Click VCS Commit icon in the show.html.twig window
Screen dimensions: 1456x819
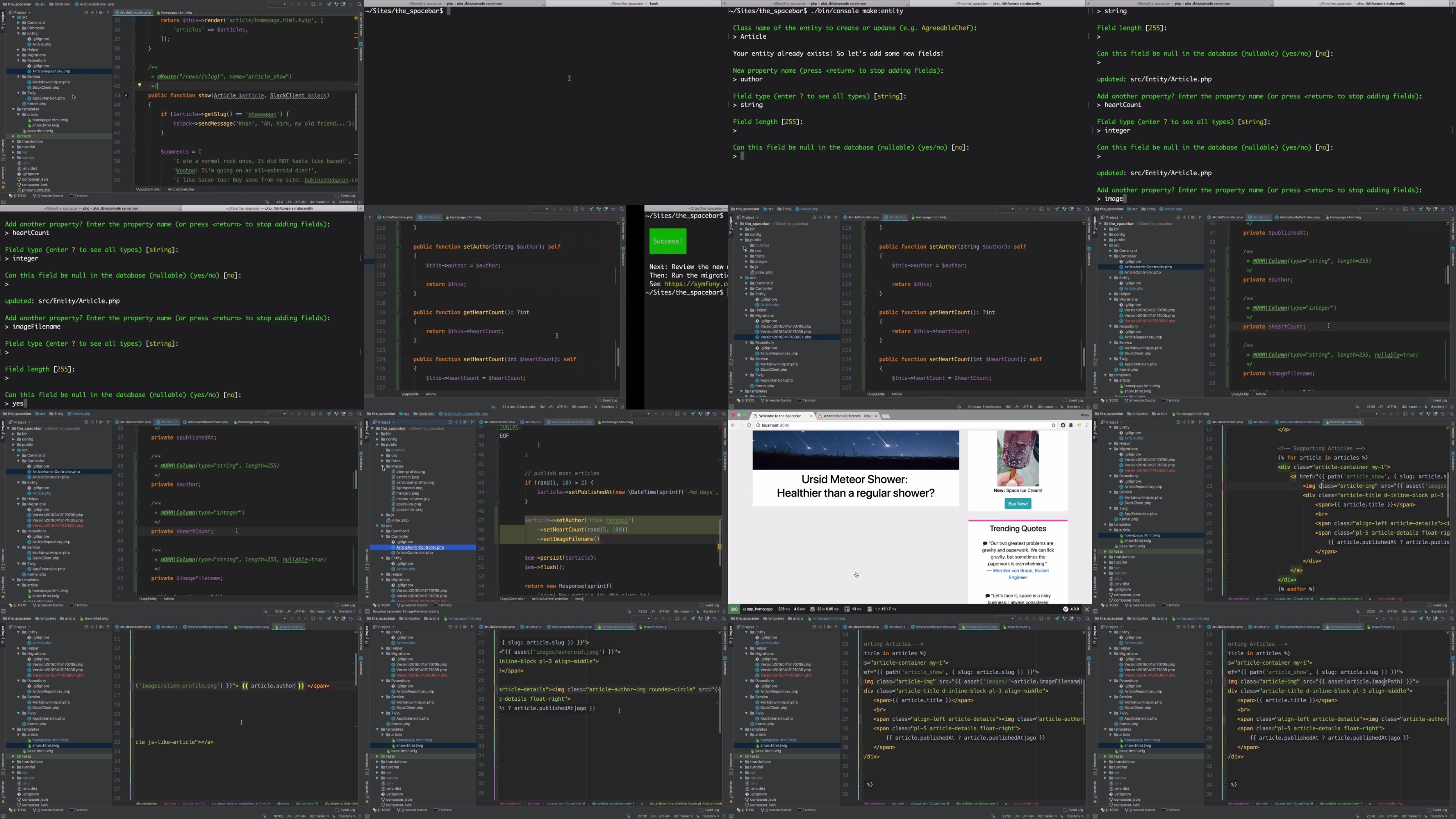point(337,619)
